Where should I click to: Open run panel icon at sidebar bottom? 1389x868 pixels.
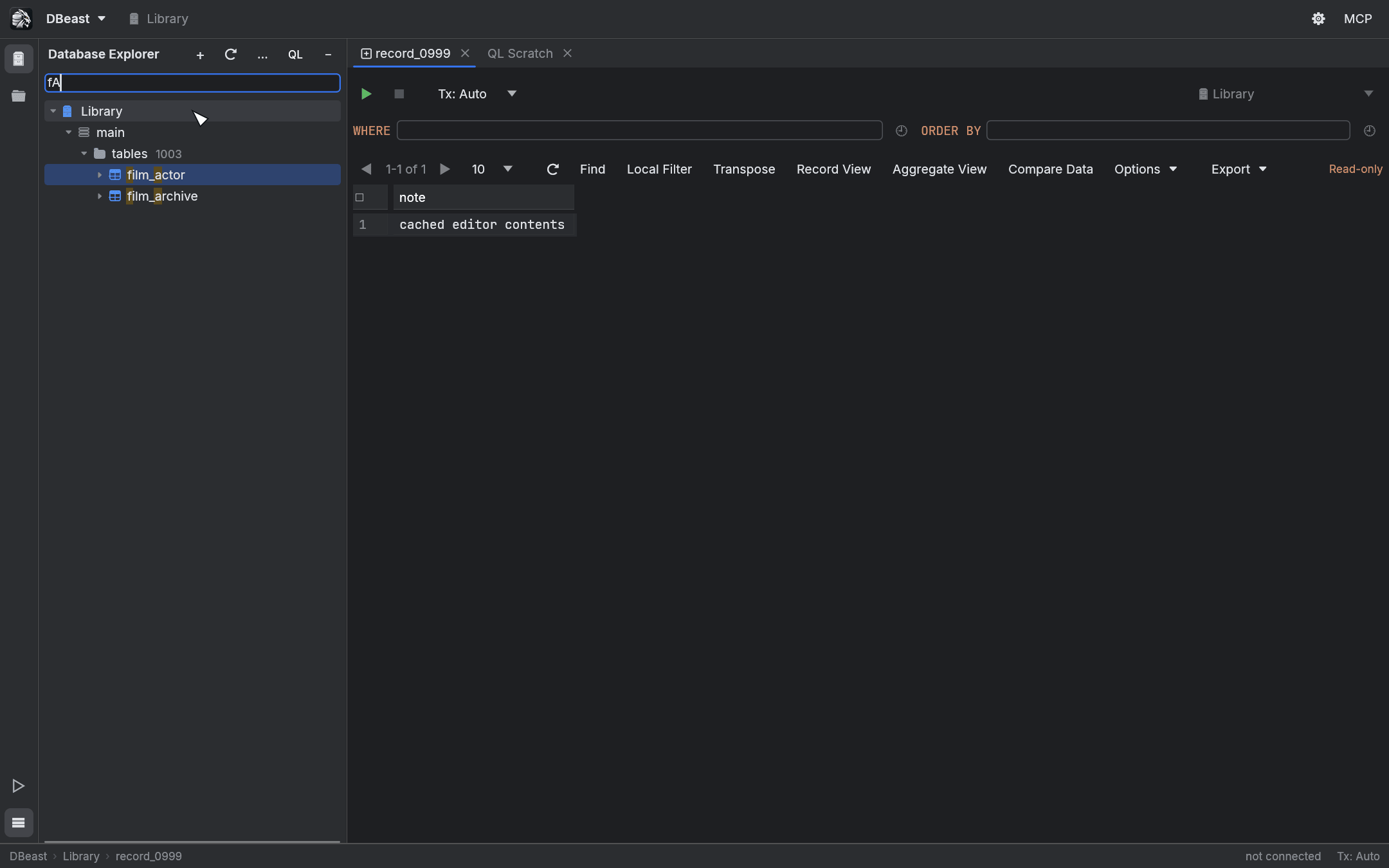pos(19,786)
